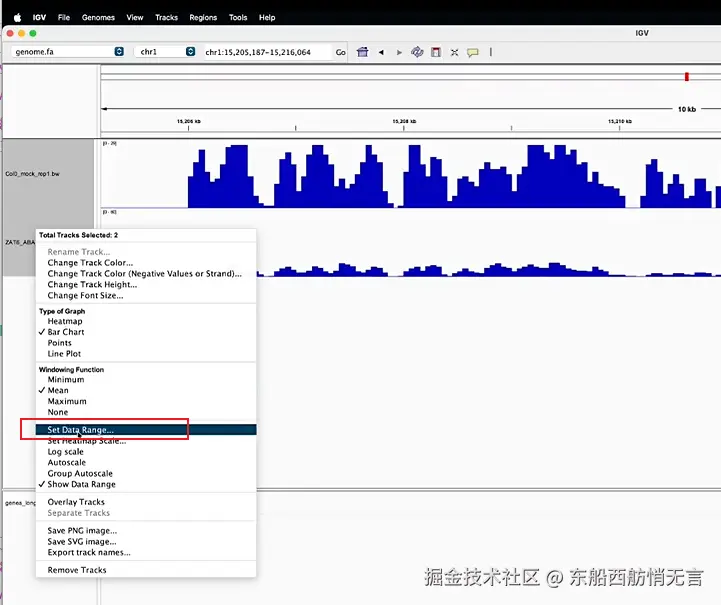Select Minimum windowing function

(146, 380)
